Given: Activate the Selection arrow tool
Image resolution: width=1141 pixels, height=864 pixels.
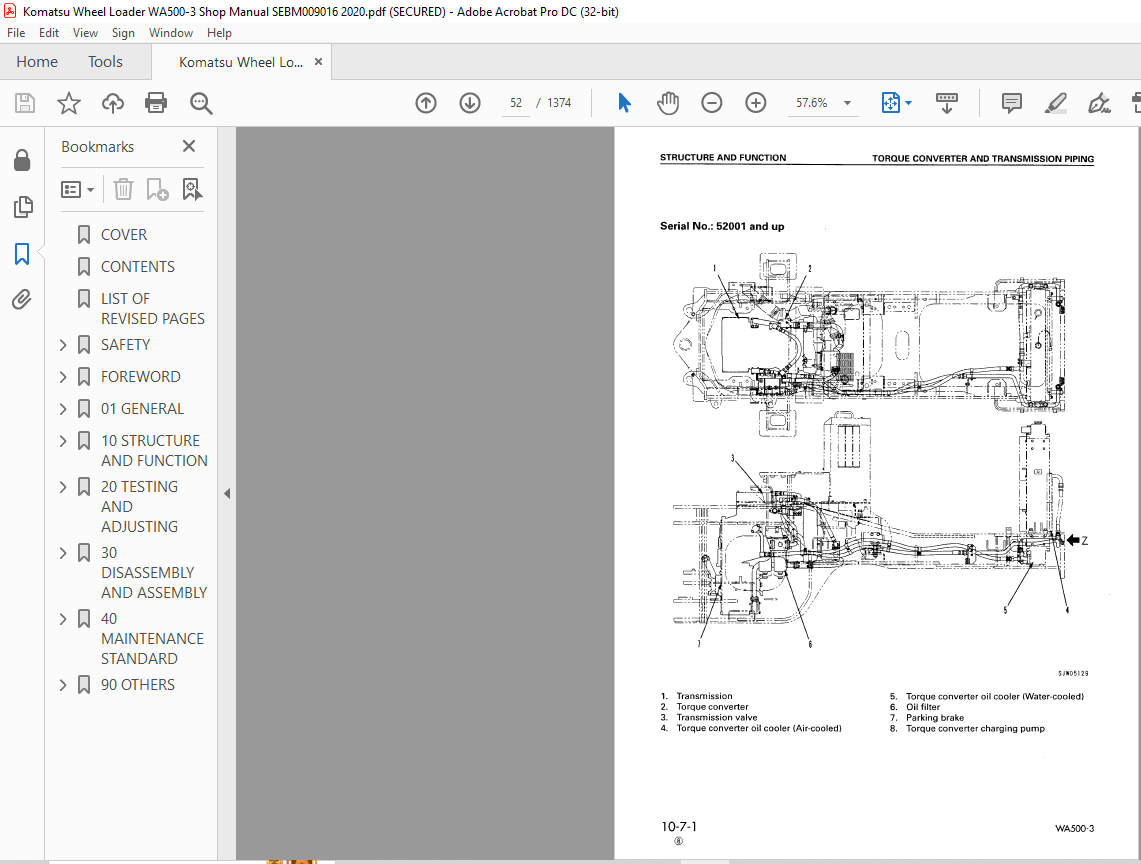Looking at the screenshot, I should [x=624, y=103].
